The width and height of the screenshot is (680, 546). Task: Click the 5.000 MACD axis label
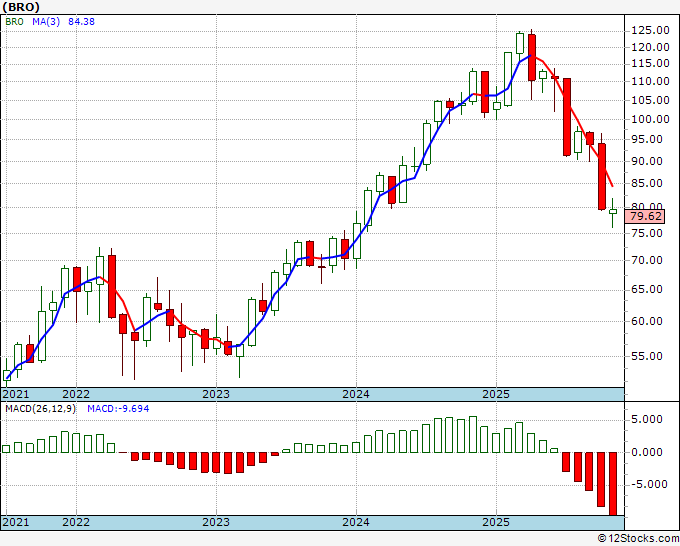(x=647, y=419)
